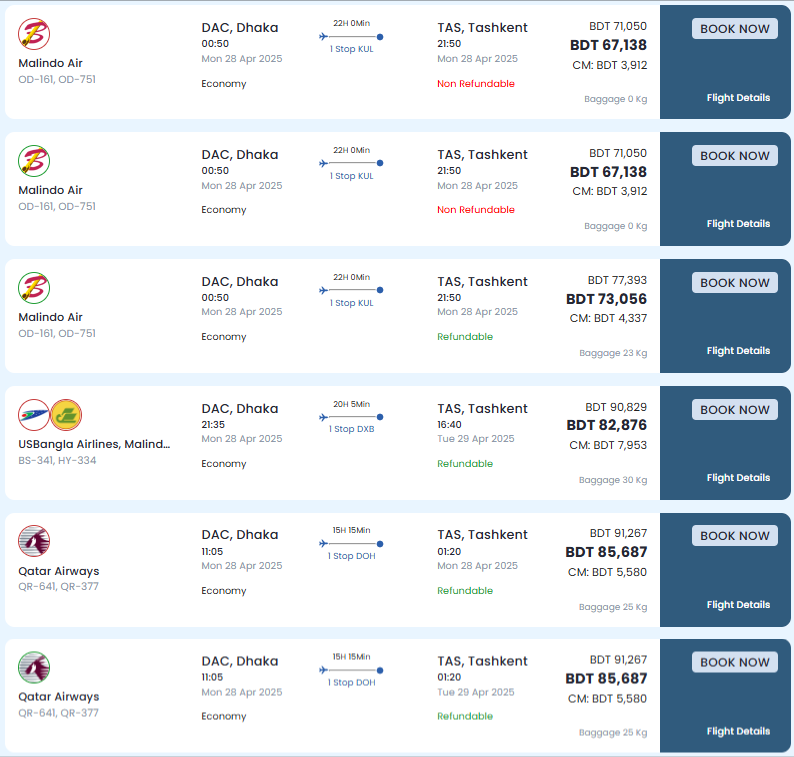Click Malindo Air logo in second result

coord(34,161)
